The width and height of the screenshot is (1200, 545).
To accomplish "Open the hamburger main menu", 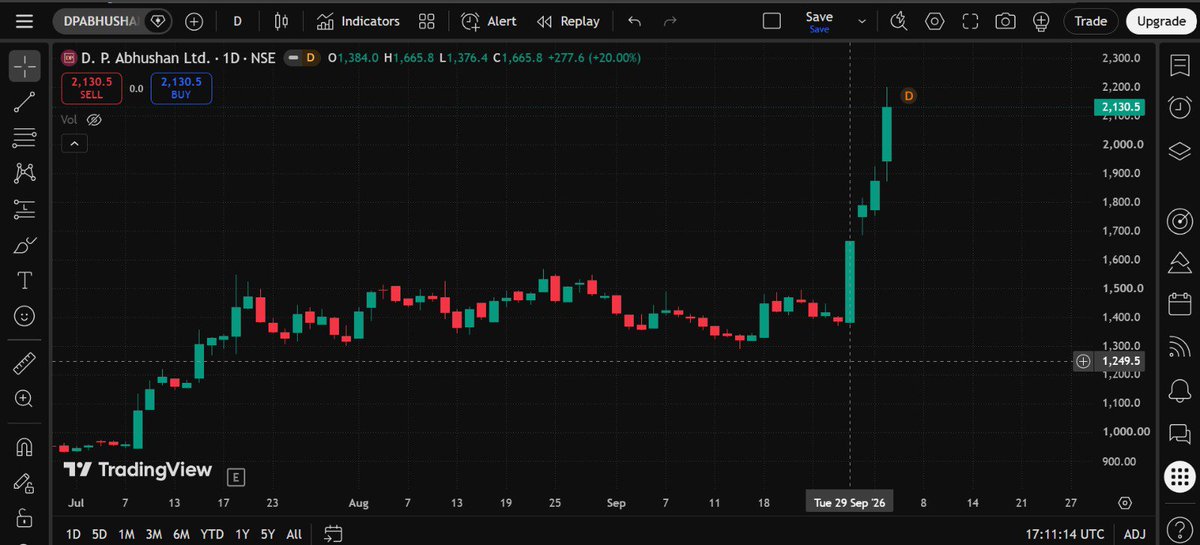I will [x=25, y=21].
